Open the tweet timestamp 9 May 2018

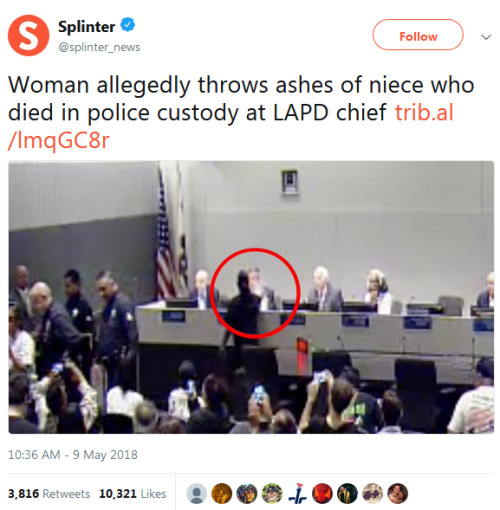73,455
